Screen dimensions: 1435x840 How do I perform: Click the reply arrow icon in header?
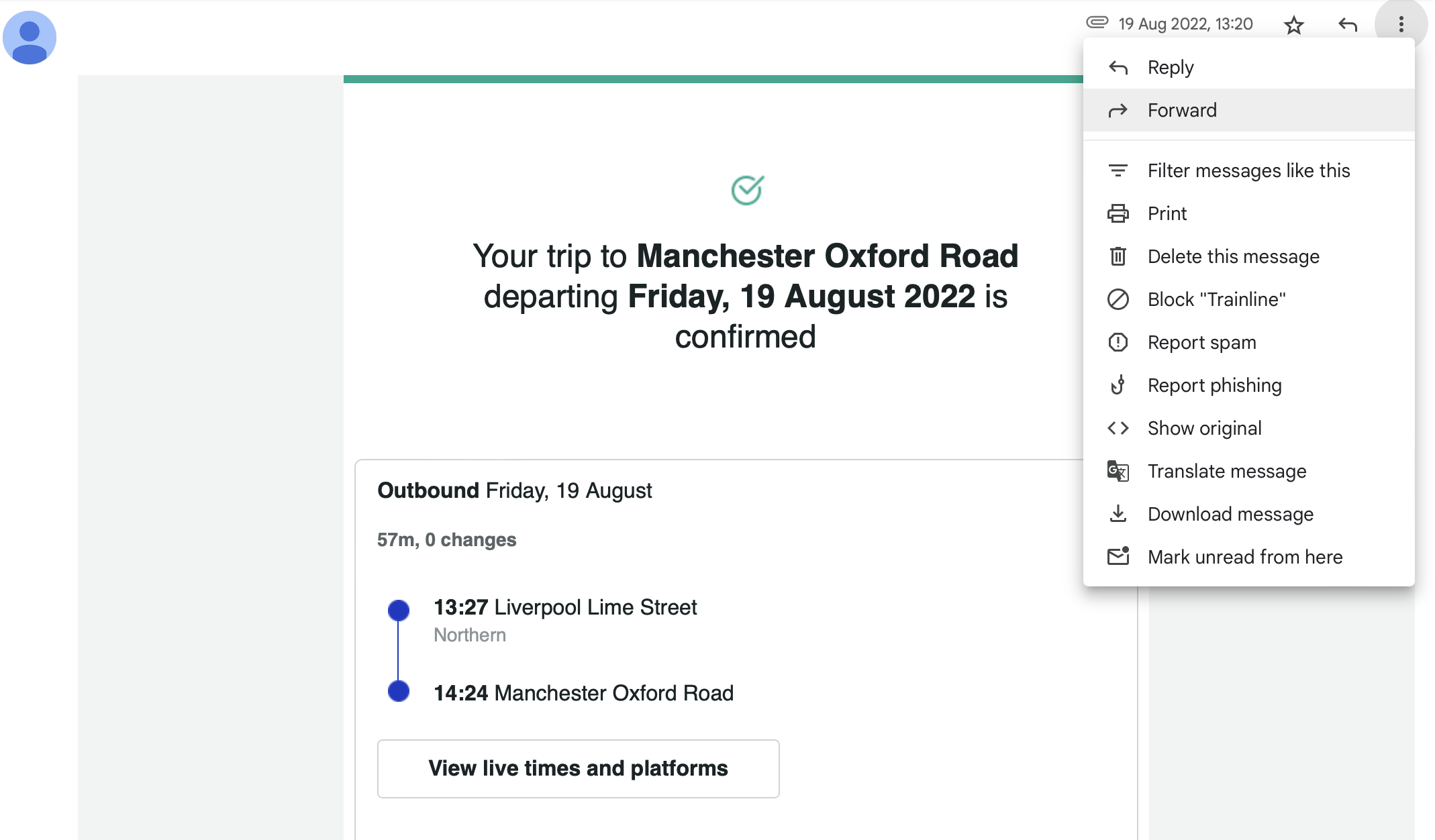[1347, 25]
